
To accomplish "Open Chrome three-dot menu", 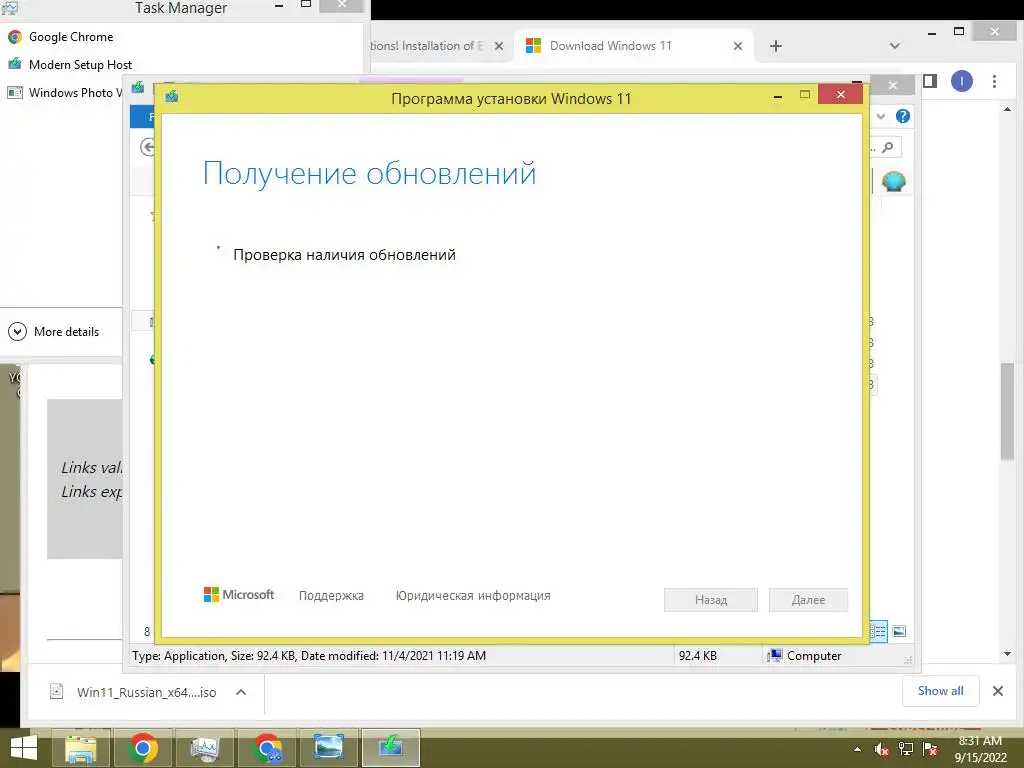I will (994, 81).
